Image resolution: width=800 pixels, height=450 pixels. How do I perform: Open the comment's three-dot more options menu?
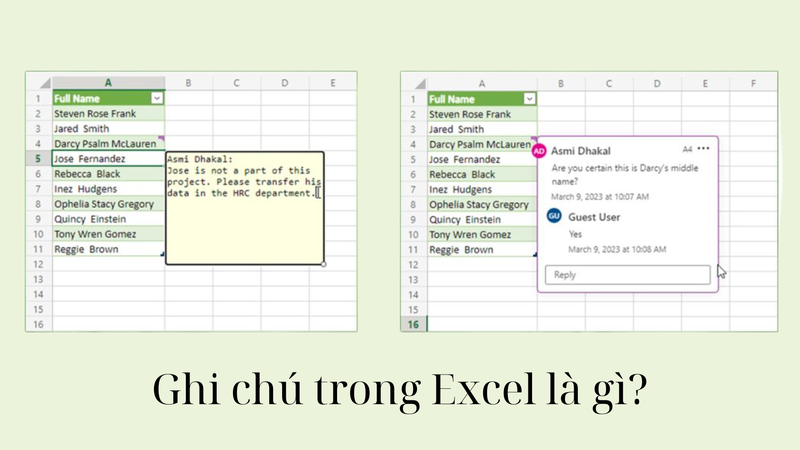point(704,148)
